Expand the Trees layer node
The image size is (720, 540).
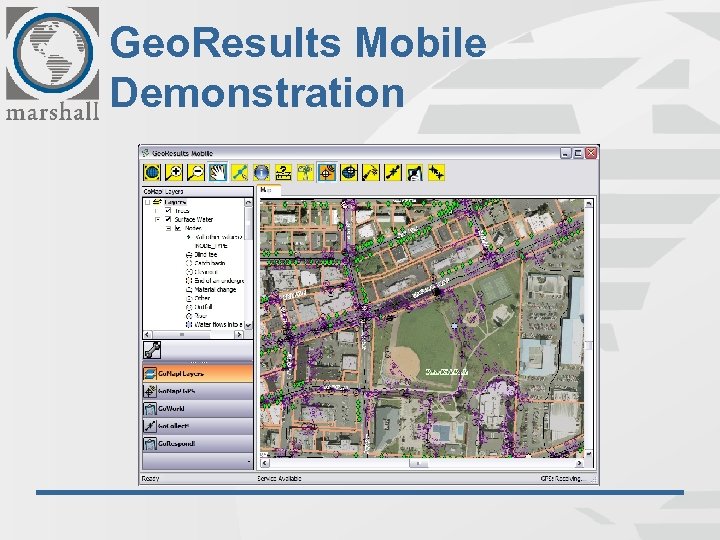(x=158, y=211)
